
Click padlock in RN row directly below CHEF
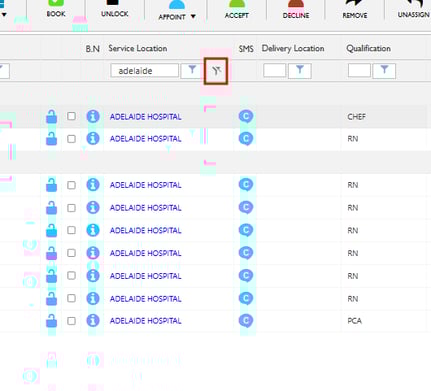pos(51,139)
